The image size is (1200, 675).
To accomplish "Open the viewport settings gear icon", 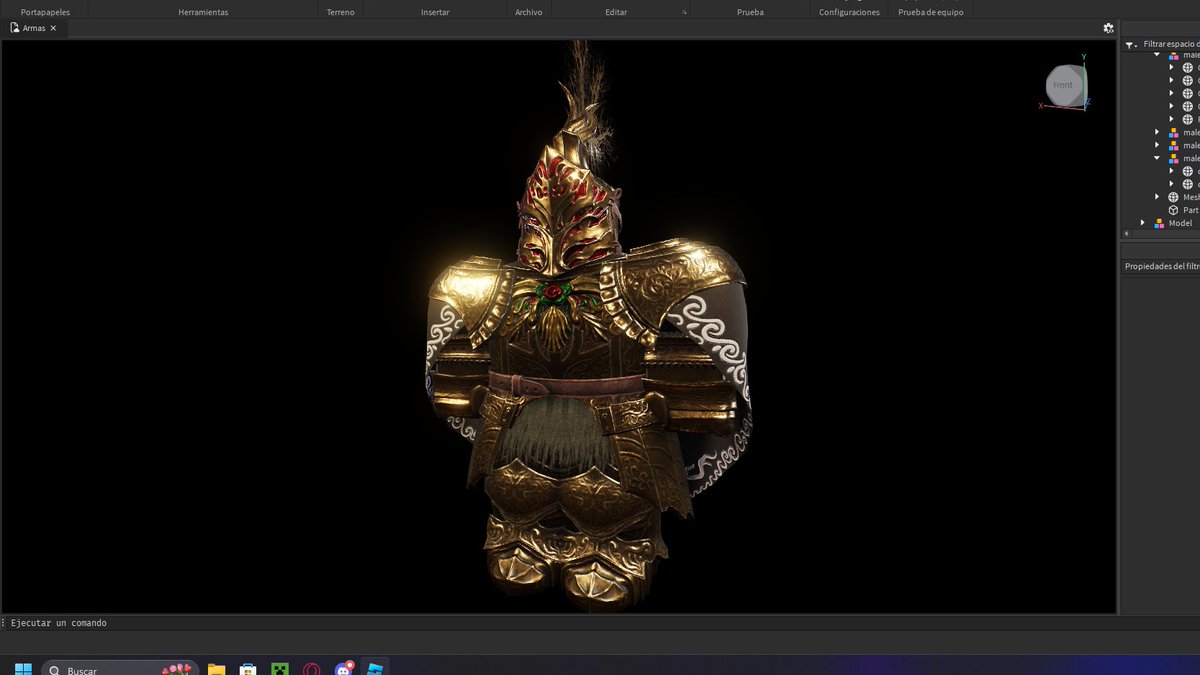I will (x=1108, y=28).
